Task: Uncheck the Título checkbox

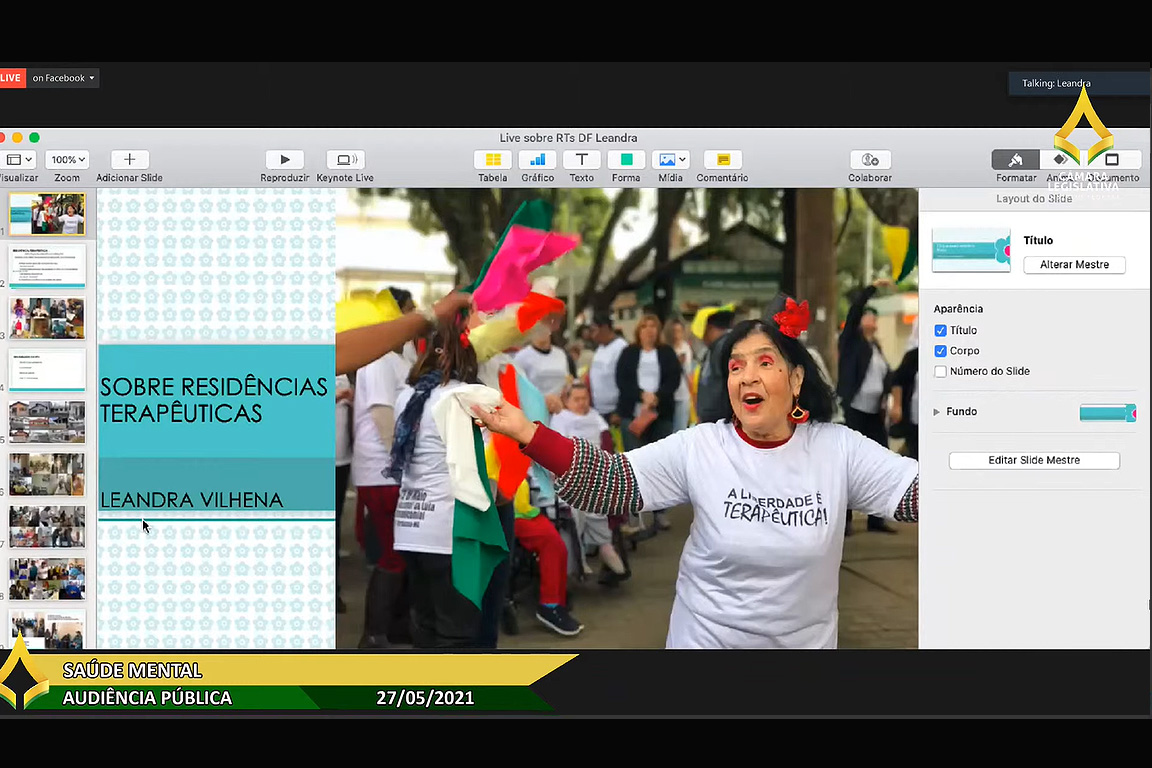Action: pos(940,330)
